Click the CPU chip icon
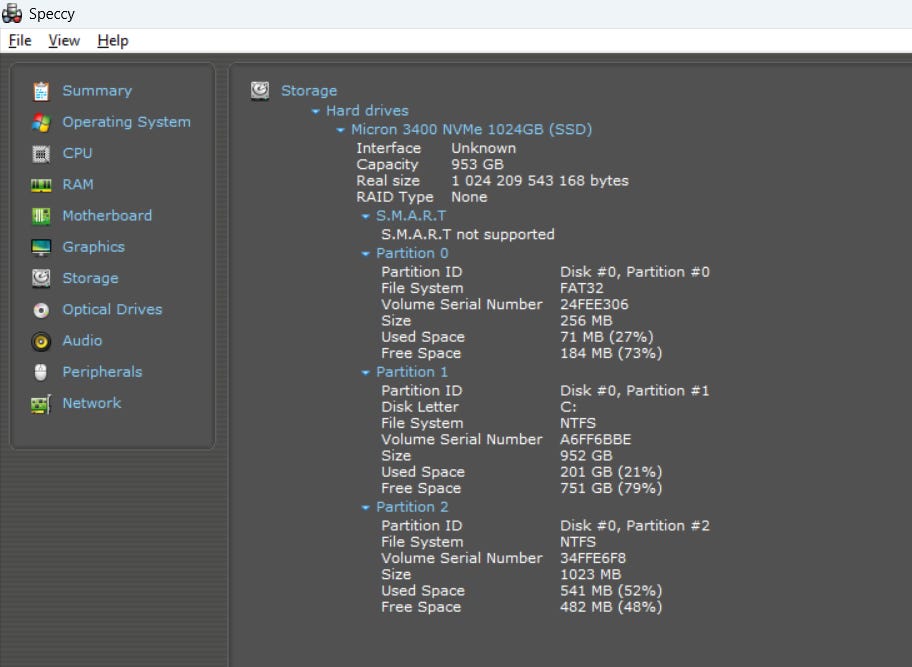 coord(41,154)
